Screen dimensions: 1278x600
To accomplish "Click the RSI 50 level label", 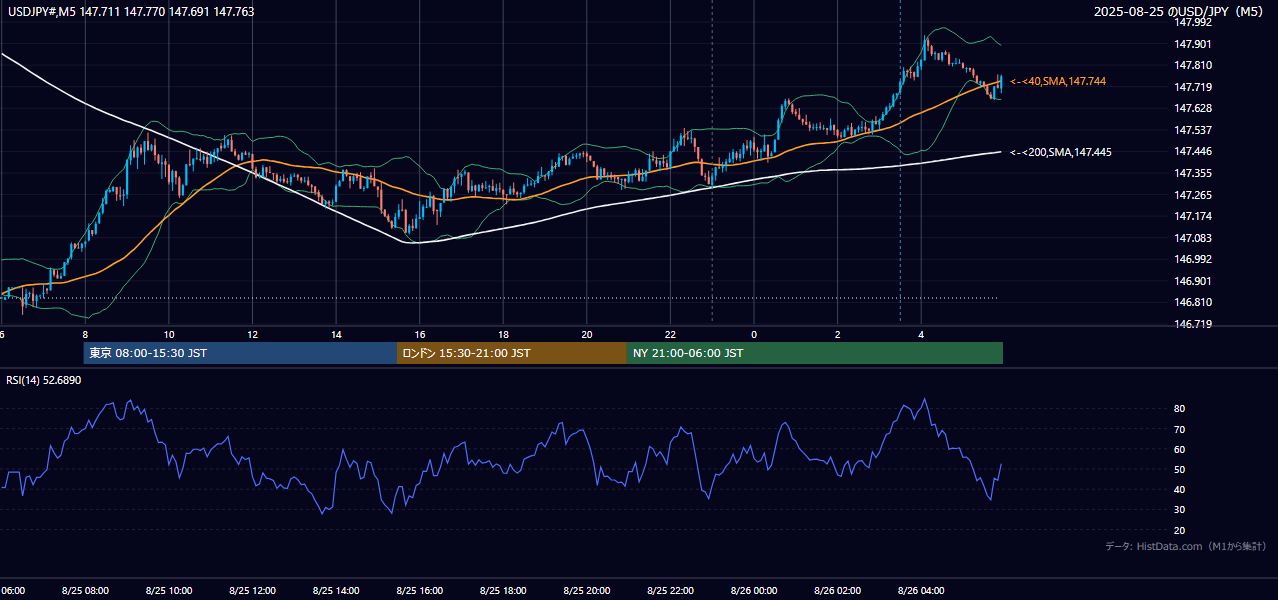I will click(x=1180, y=469).
